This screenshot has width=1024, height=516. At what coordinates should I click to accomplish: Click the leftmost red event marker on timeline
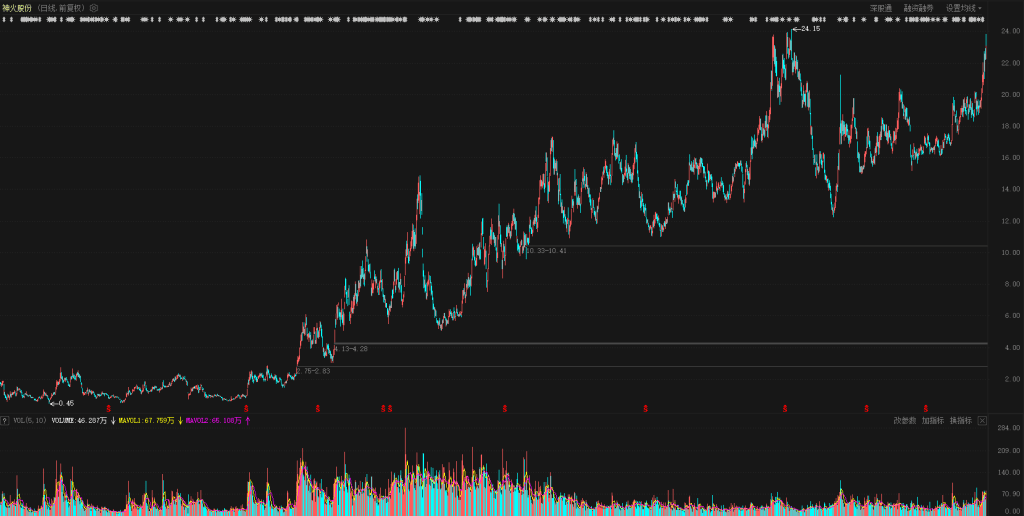point(109,408)
